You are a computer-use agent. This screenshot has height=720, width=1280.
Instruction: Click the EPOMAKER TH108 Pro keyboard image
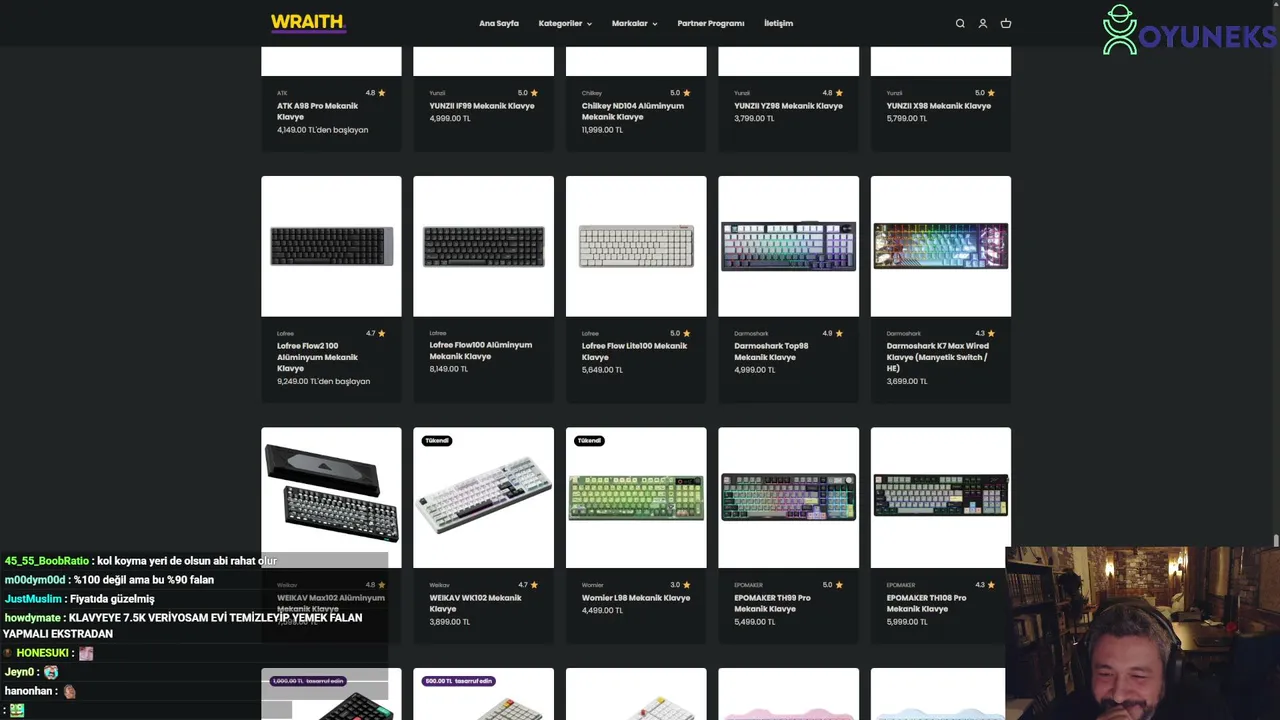pyautogui.click(x=941, y=498)
